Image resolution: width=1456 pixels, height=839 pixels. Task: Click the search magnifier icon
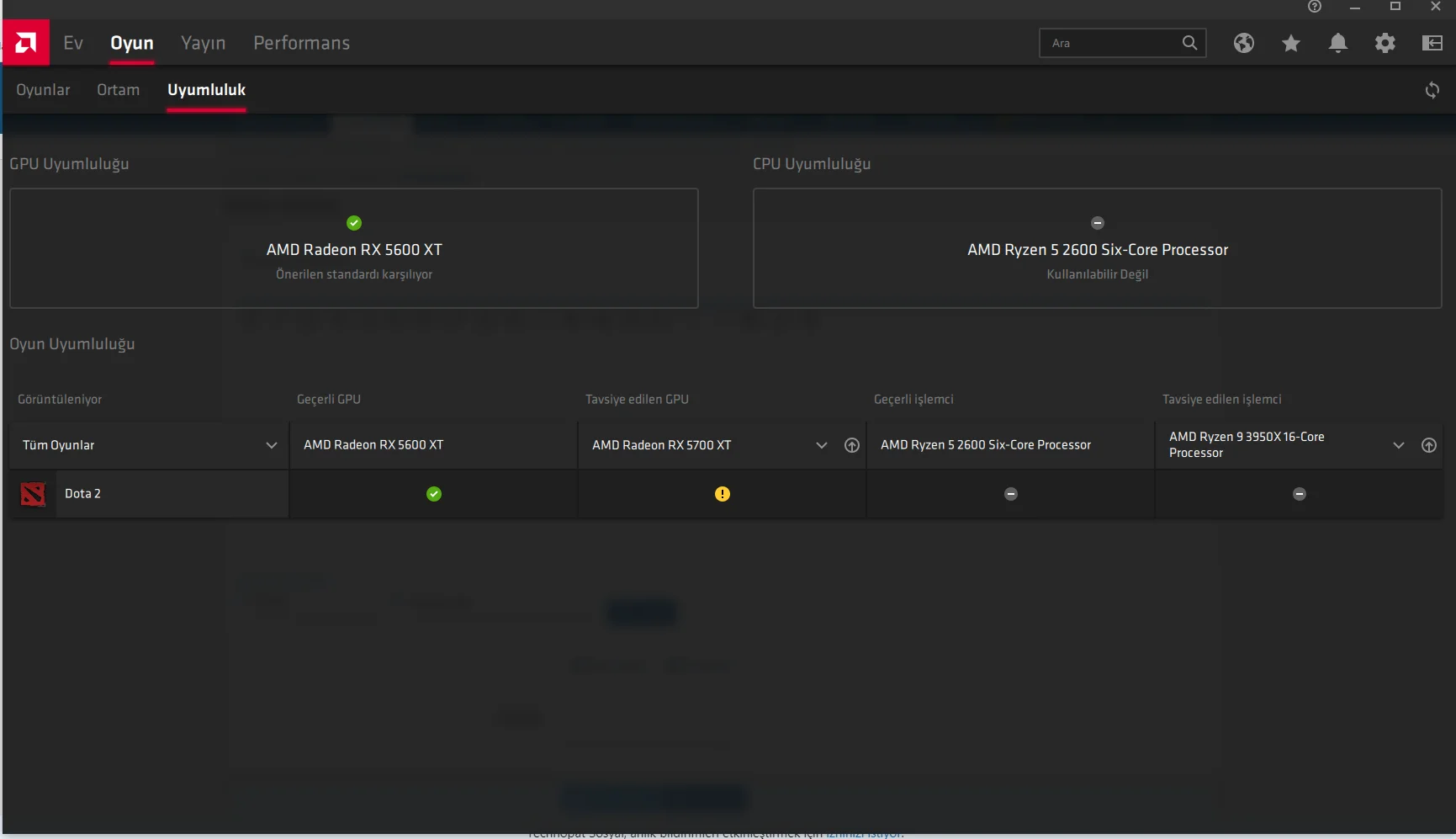click(x=1189, y=43)
